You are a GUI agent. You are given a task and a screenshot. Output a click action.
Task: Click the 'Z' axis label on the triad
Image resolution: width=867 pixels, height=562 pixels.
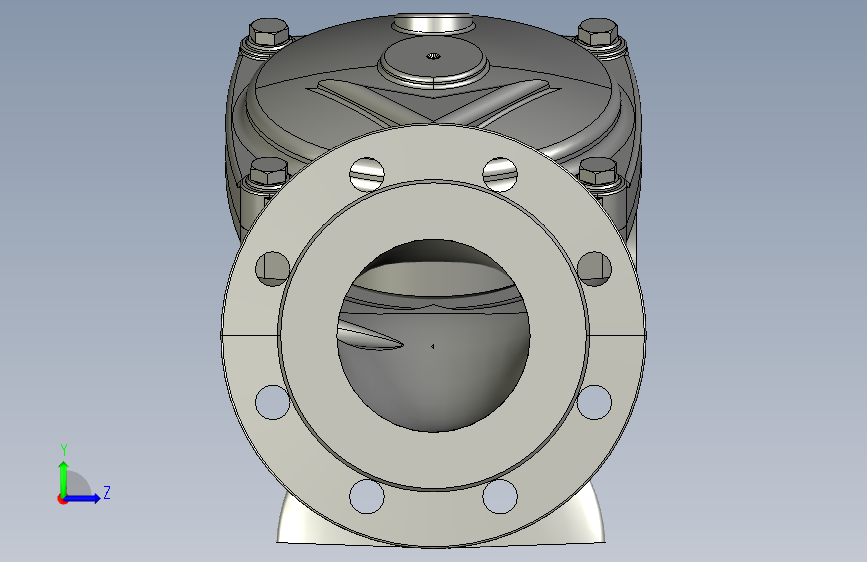pos(107,492)
